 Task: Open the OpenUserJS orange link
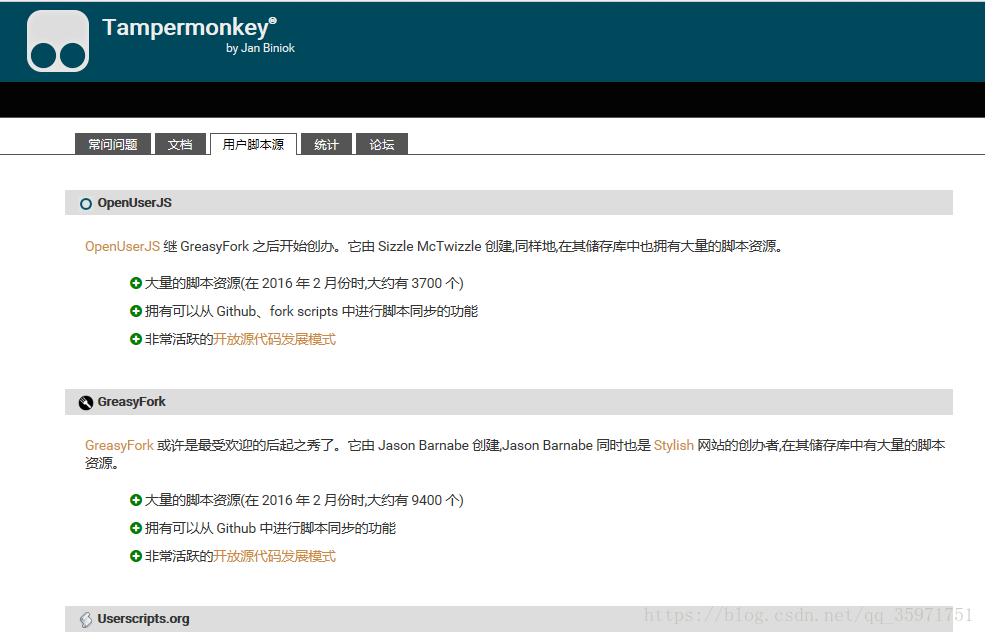tap(122, 246)
